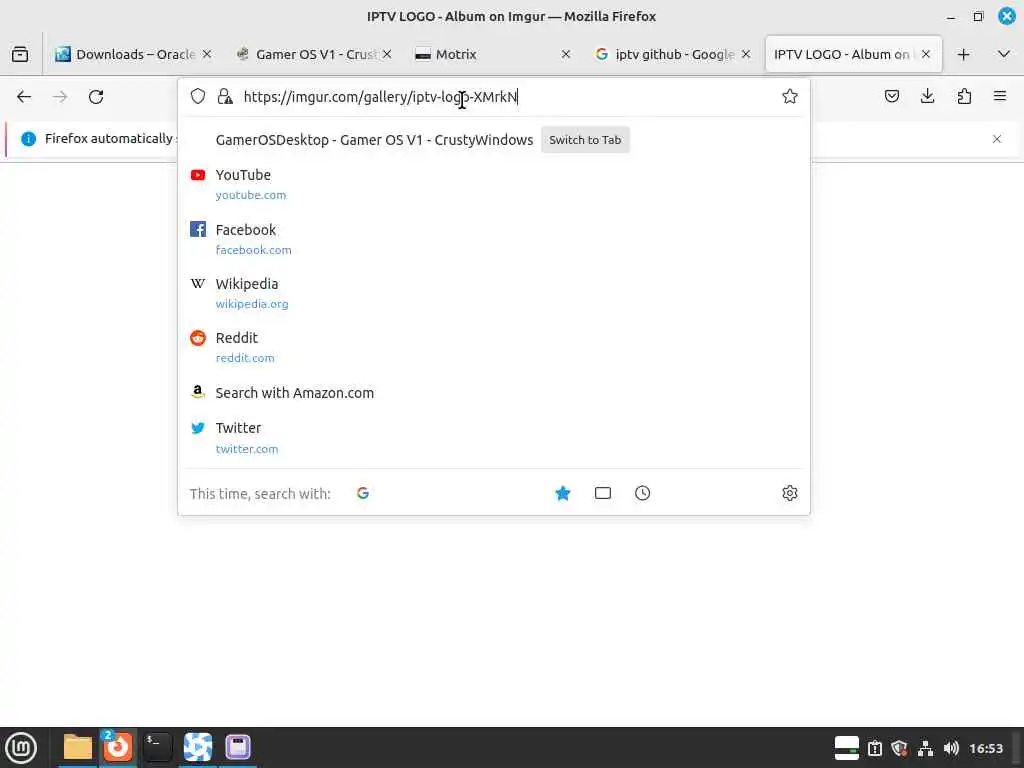
Task: Open file manager from taskbar
Action: [x=78, y=747]
